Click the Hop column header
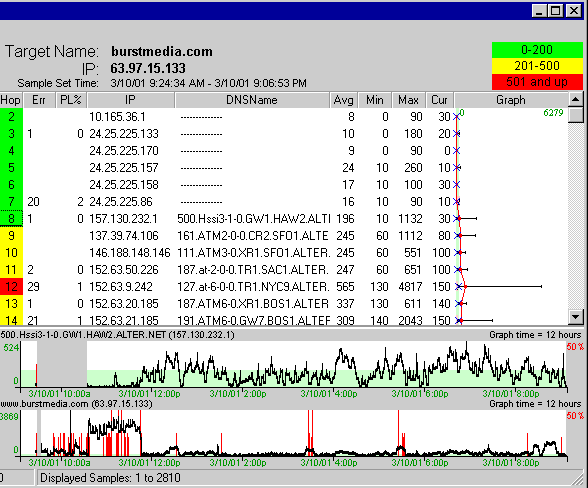The image size is (588, 488). tap(11, 100)
